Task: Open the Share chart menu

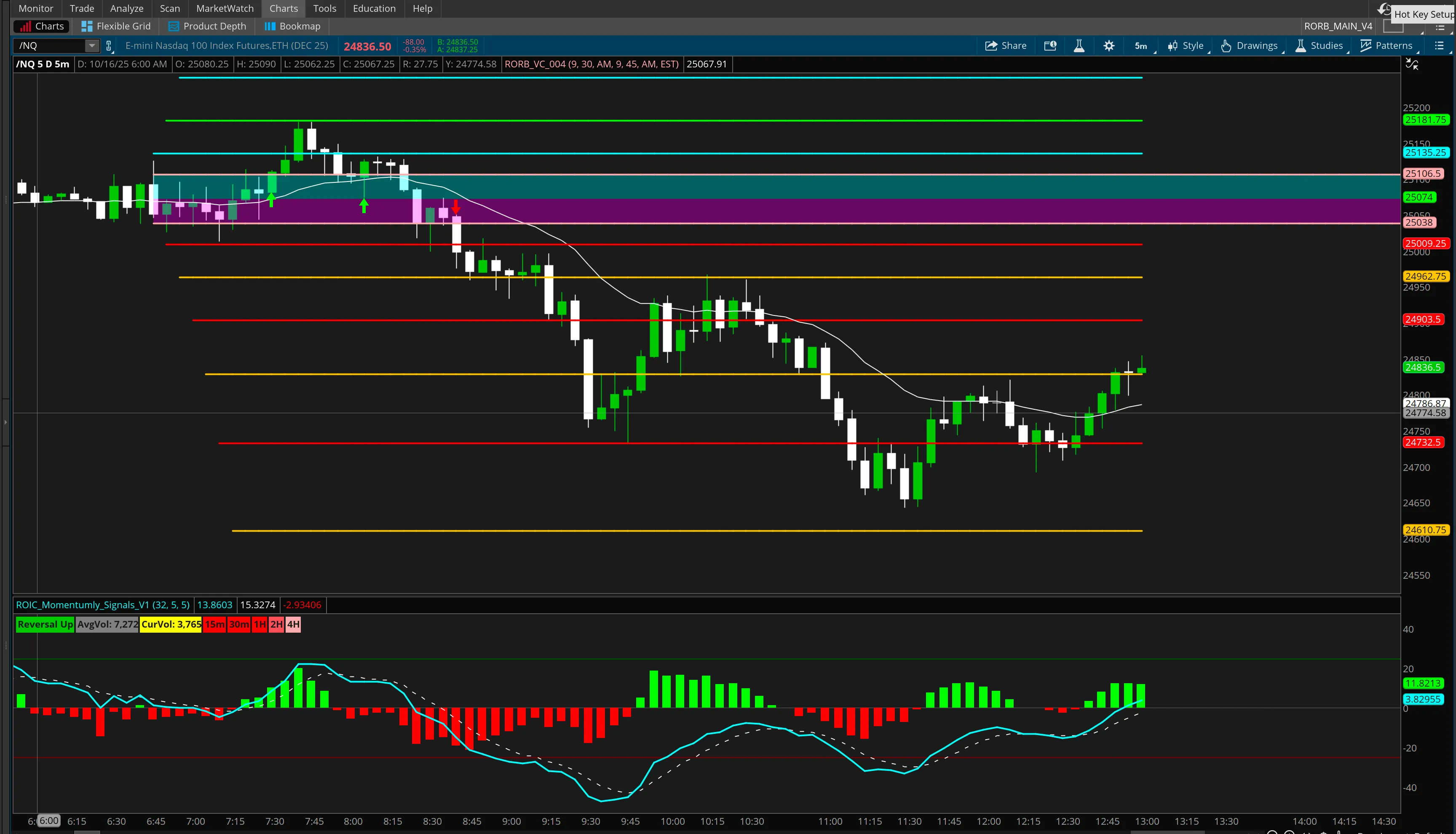Action: point(1005,46)
